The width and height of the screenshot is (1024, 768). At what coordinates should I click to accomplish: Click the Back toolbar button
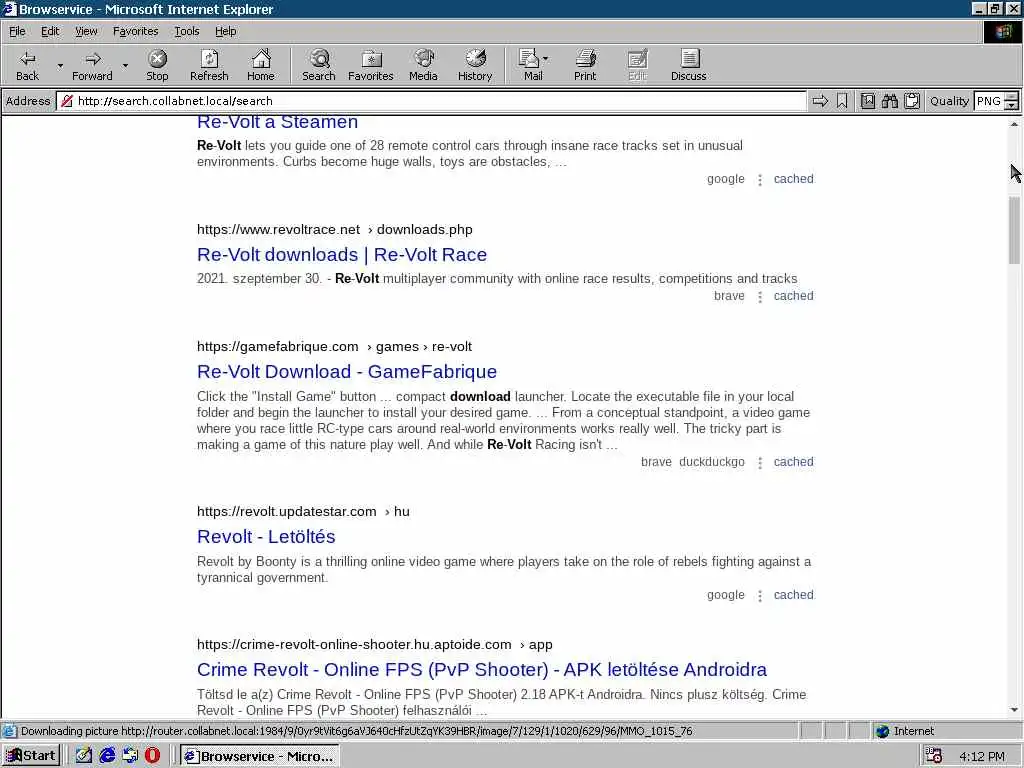tap(27, 65)
